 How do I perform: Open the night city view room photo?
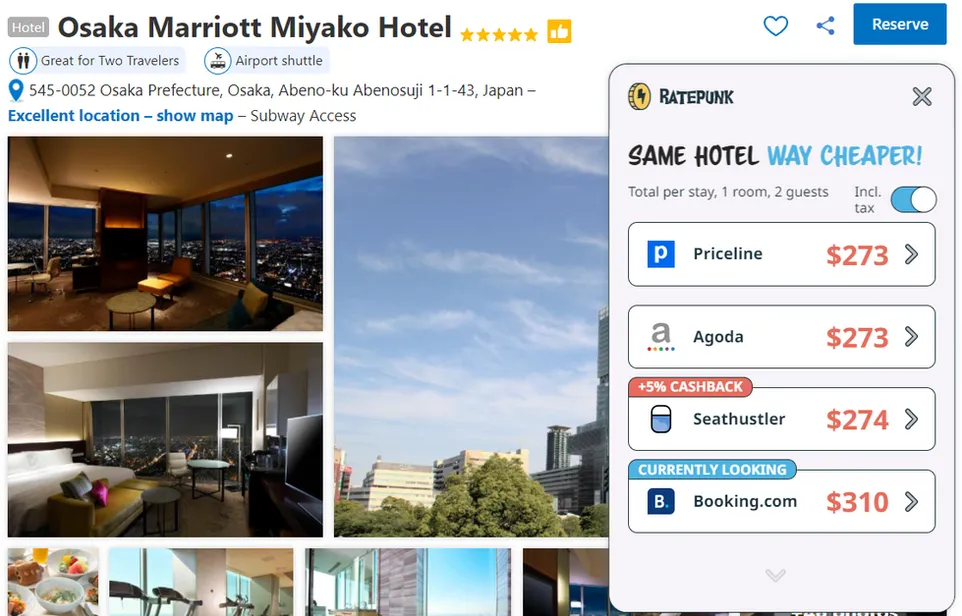pyautogui.click(x=165, y=234)
